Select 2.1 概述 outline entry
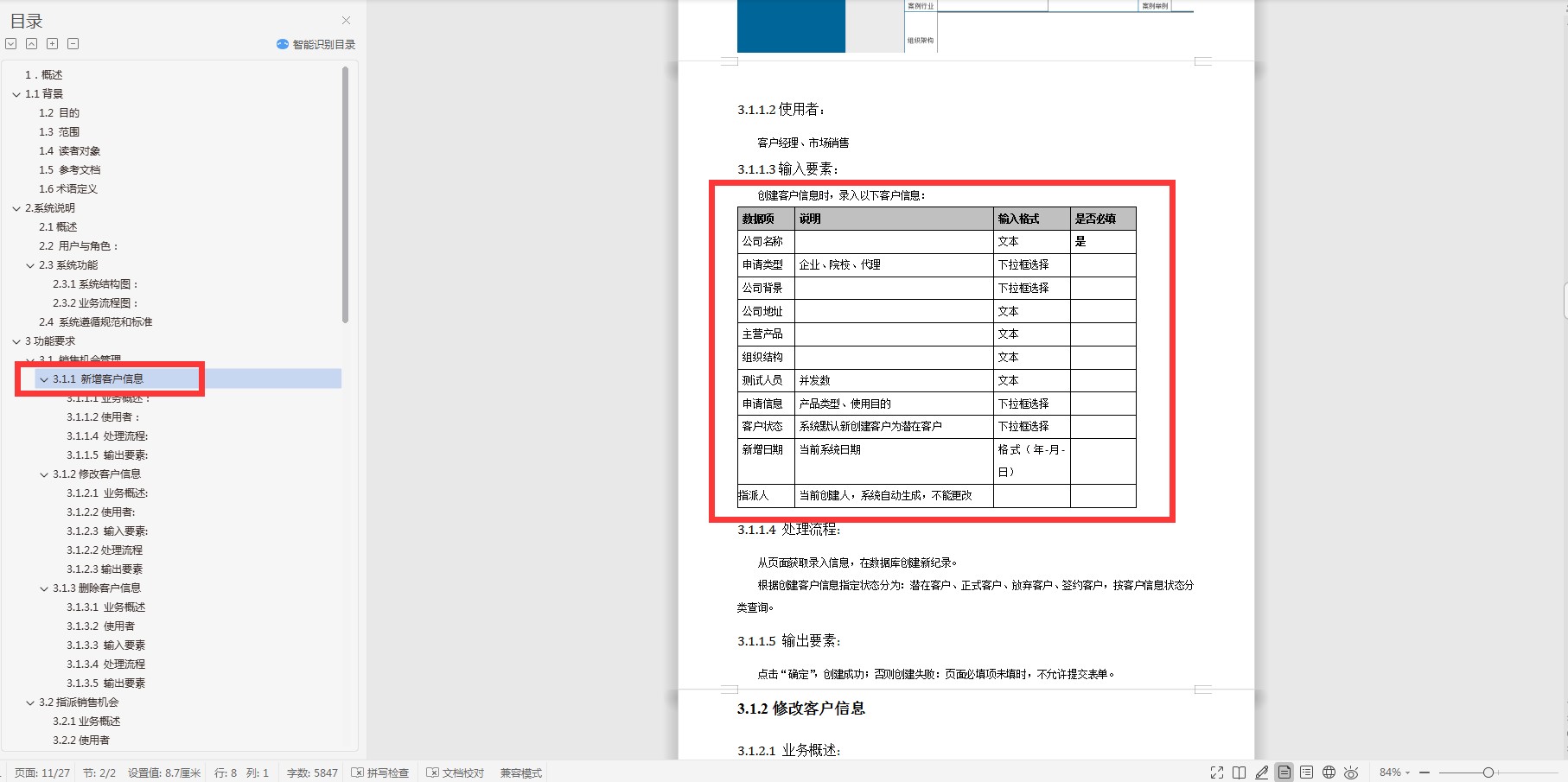Viewport: 1568px width, 782px height. coord(58,227)
